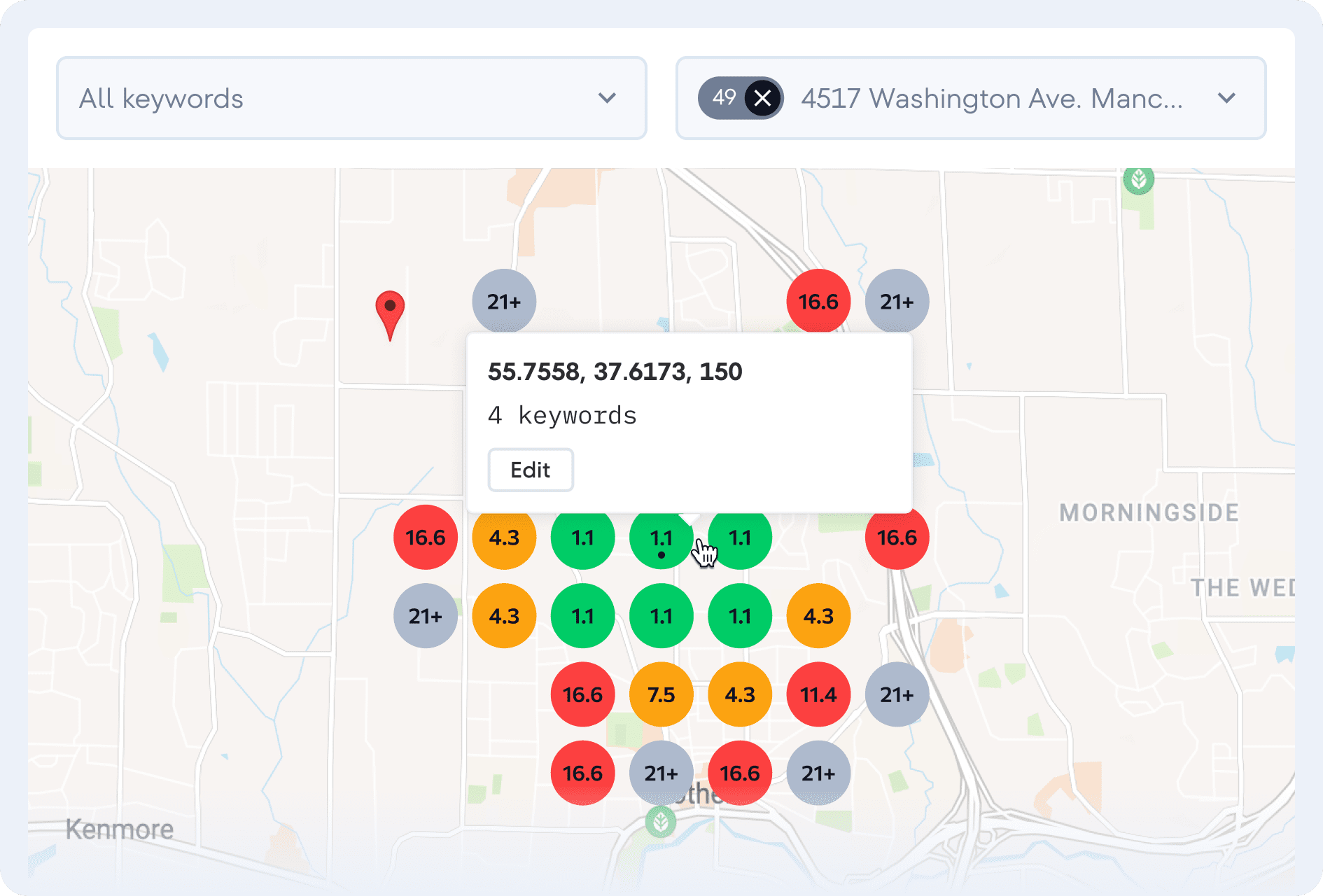Viewport: 1323px width, 896px height.
Task: Click the chevron arrow beside 4517 Washington Ave
Action: (x=1226, y=98)
